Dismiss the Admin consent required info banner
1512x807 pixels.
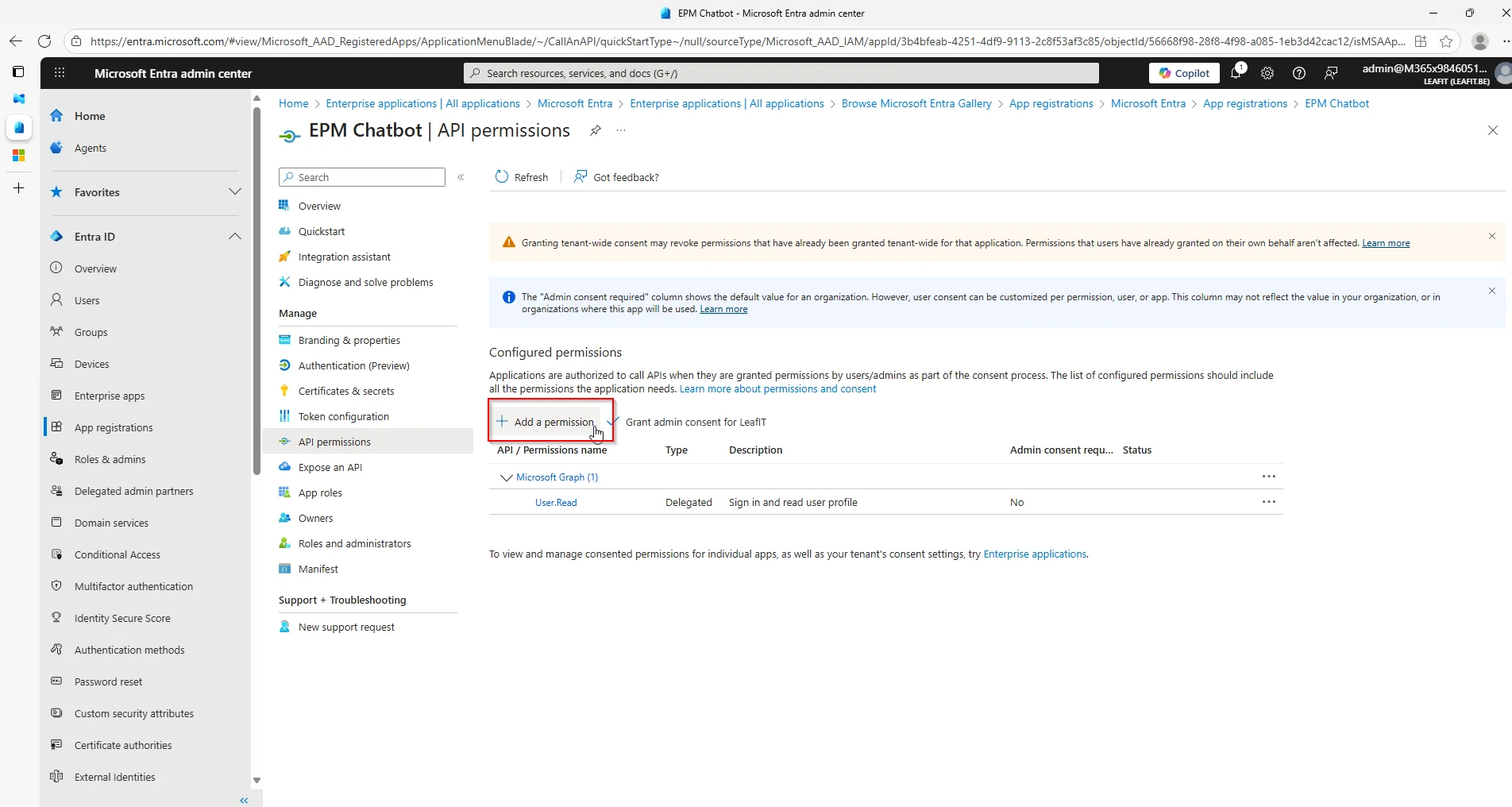coord(1491,291)
